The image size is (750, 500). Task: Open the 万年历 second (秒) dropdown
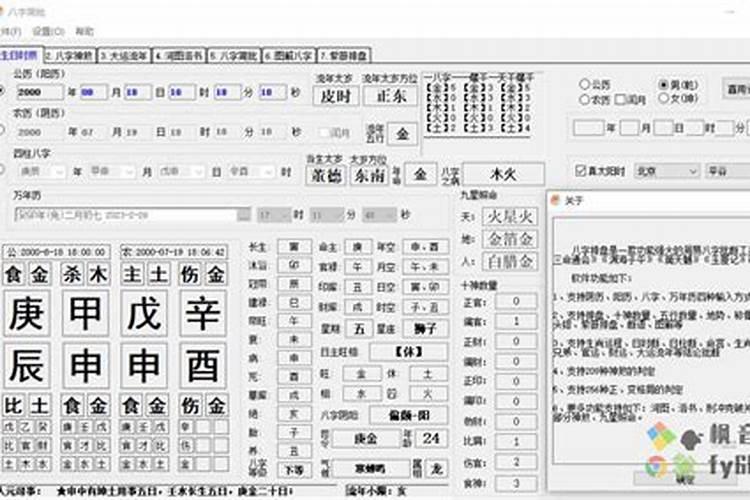(x=379, y=215)
